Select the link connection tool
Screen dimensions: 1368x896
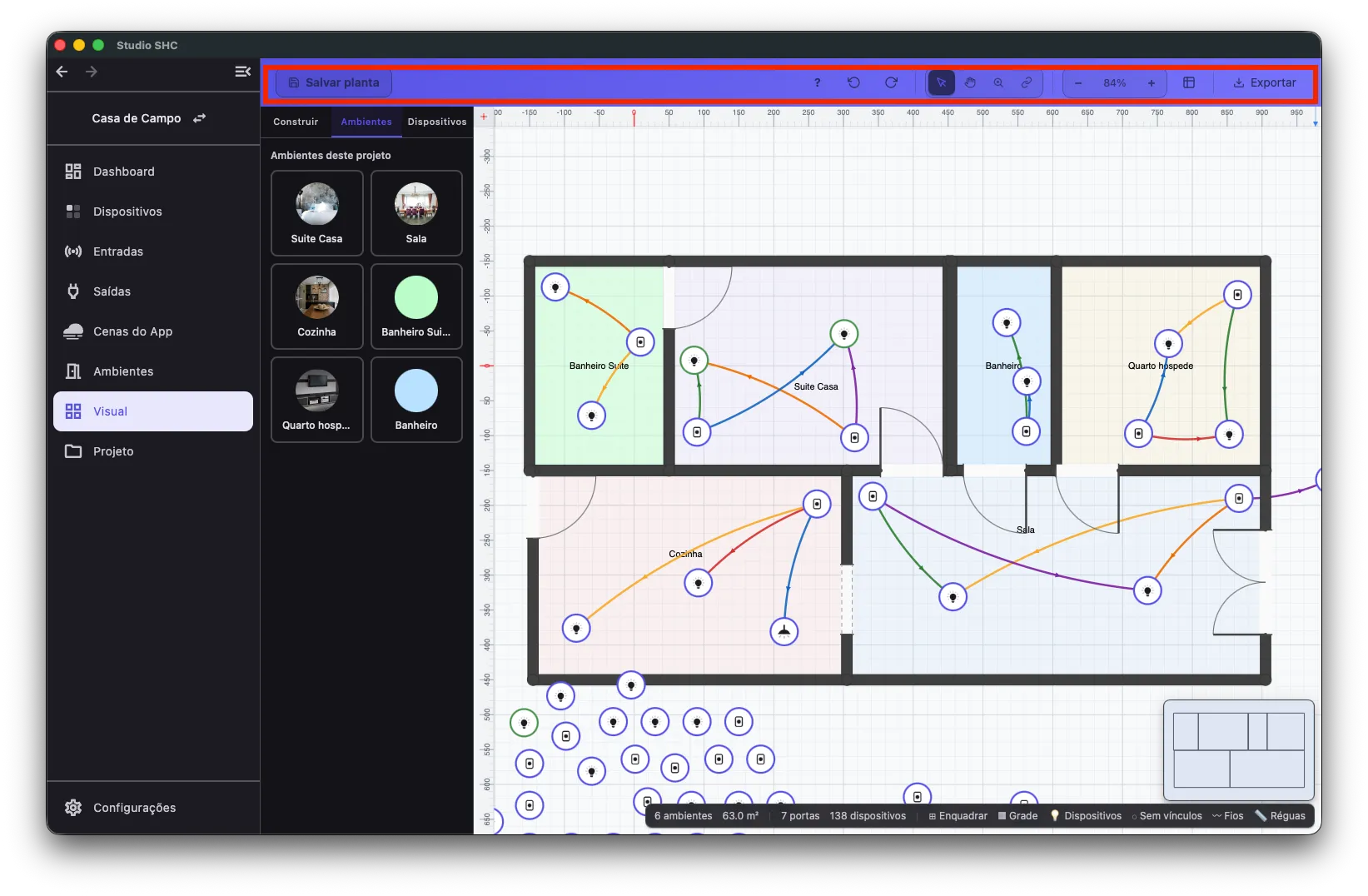[x=1027, y=82]
